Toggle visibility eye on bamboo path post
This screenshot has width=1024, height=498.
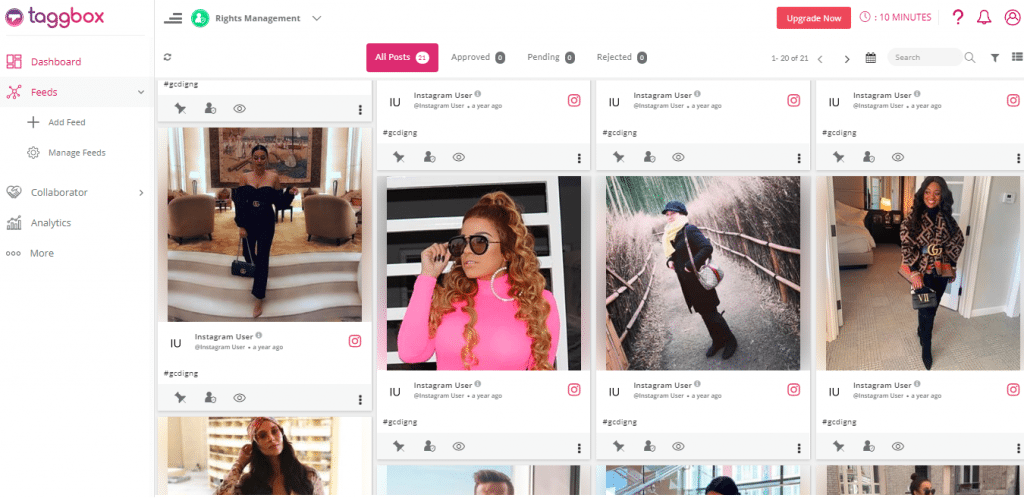click(679, 446)
